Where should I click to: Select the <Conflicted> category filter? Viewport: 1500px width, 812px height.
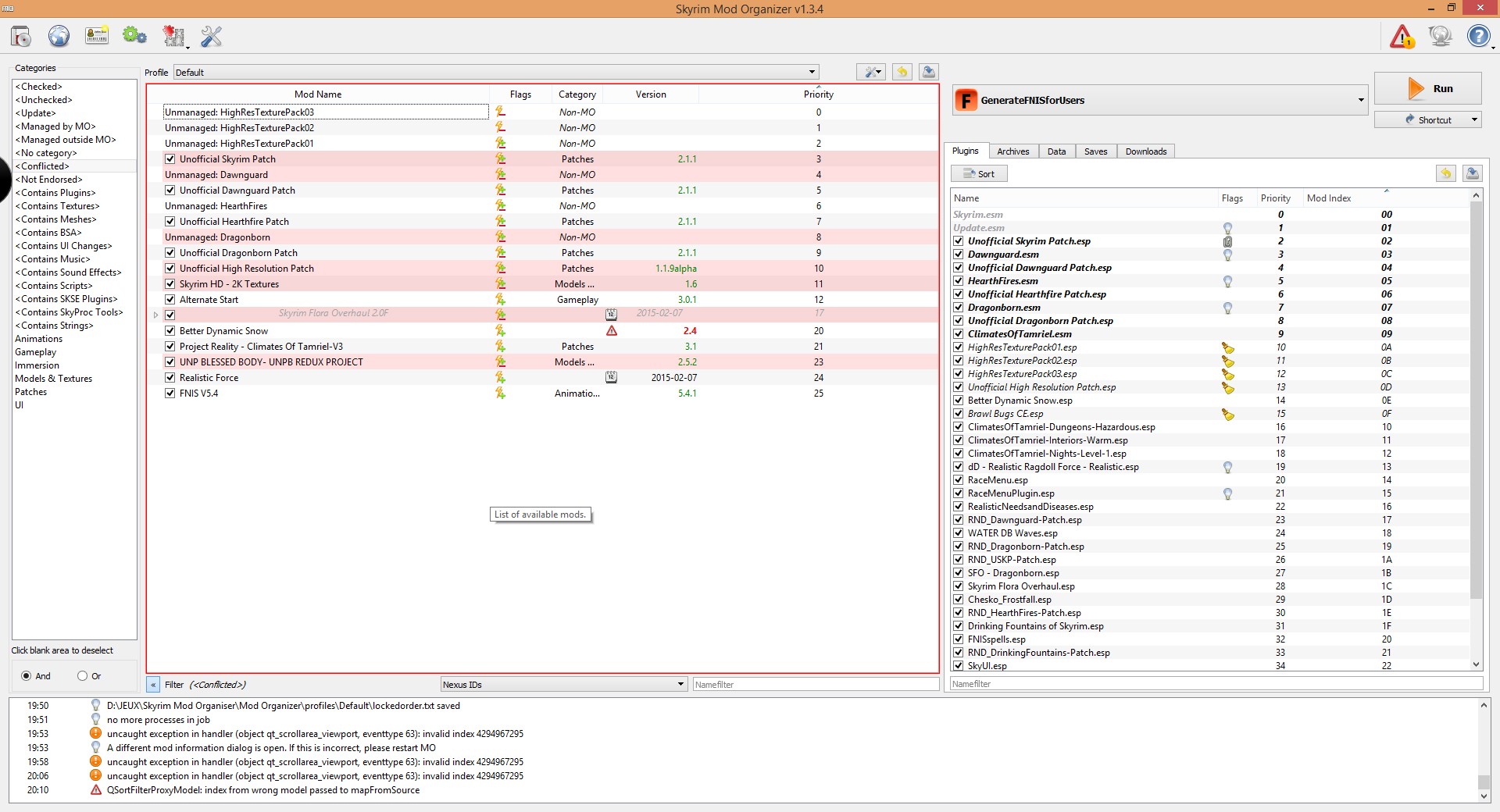point(74,166)
